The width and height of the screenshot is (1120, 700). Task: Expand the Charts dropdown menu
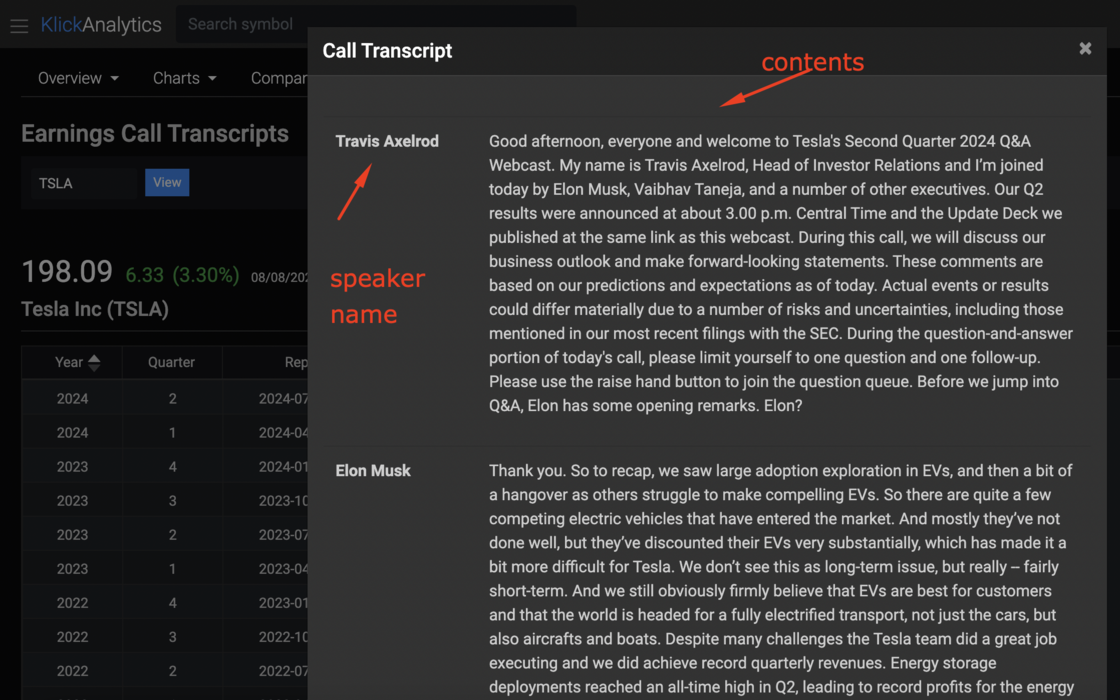coord(184,78)
